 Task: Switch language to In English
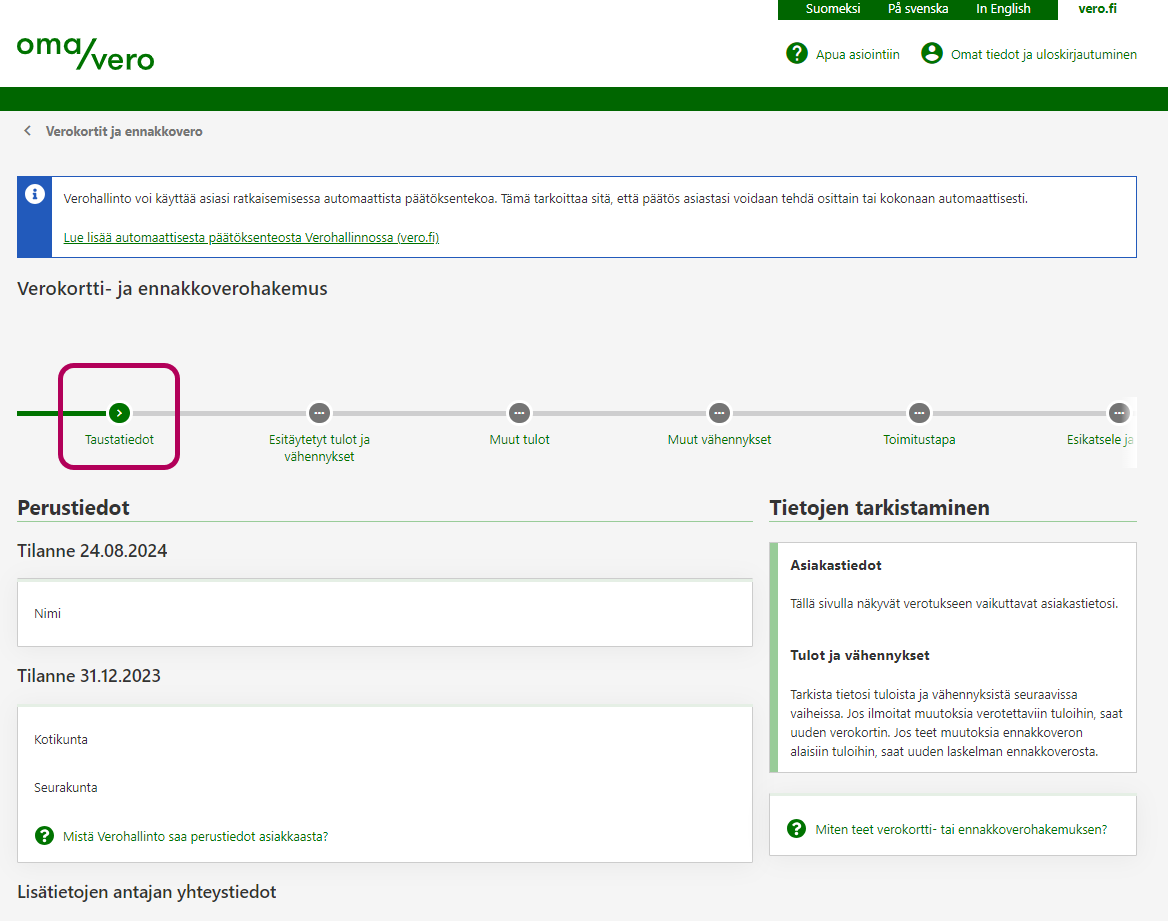1003,9
